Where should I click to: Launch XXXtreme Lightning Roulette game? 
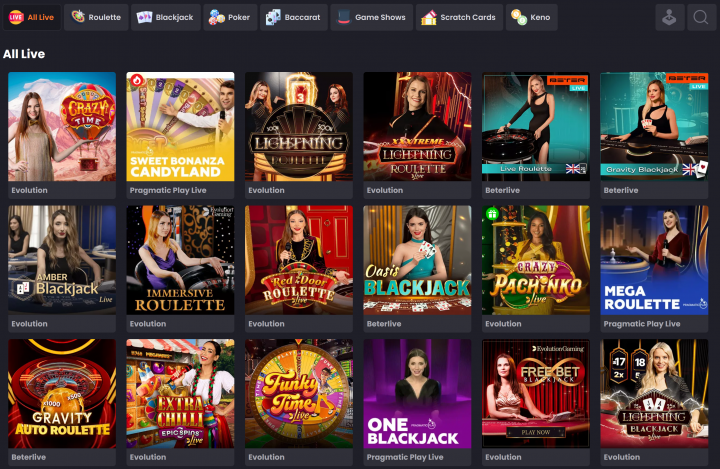pos(417,126)
